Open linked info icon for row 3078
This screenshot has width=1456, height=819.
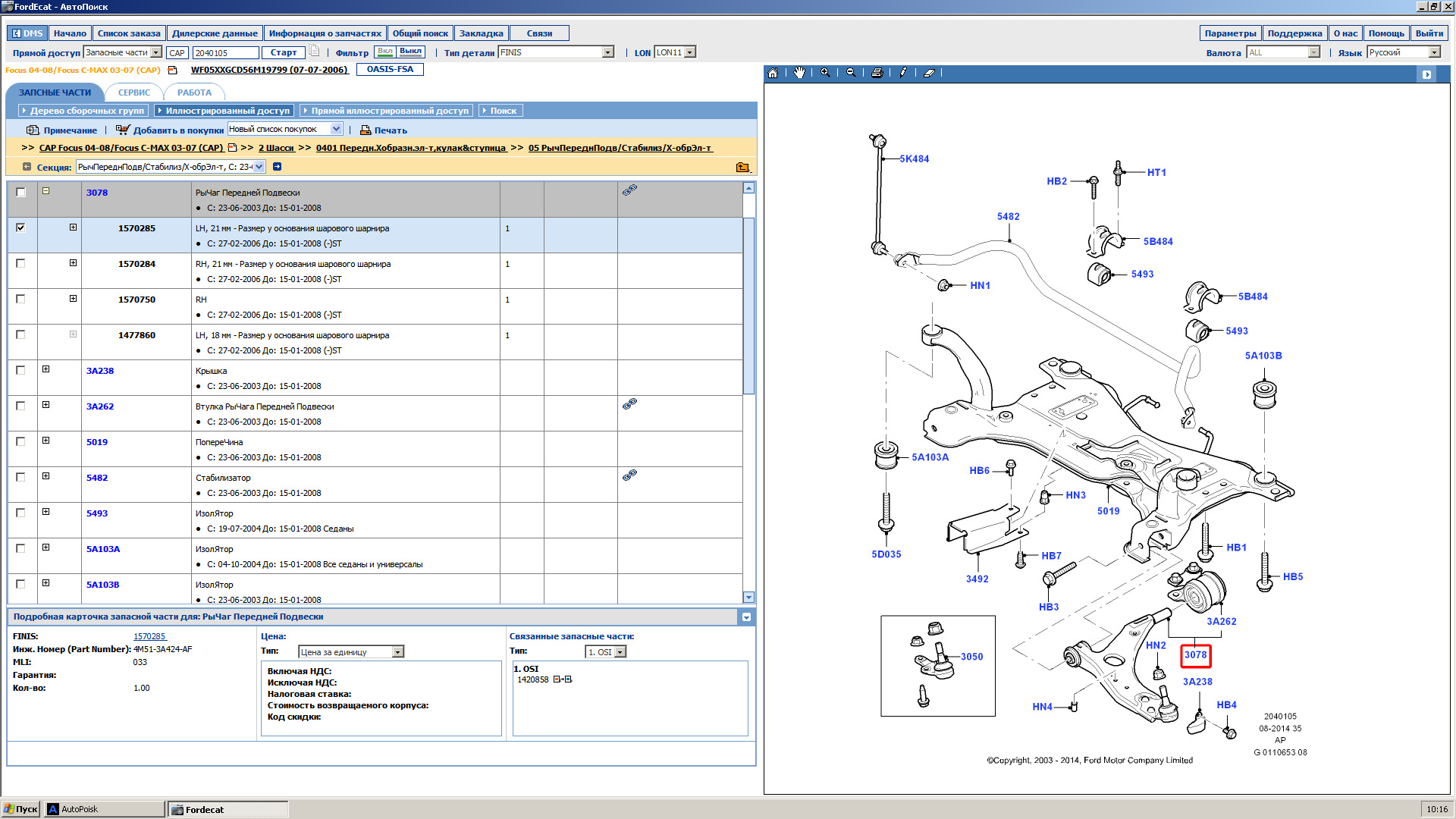629,190
